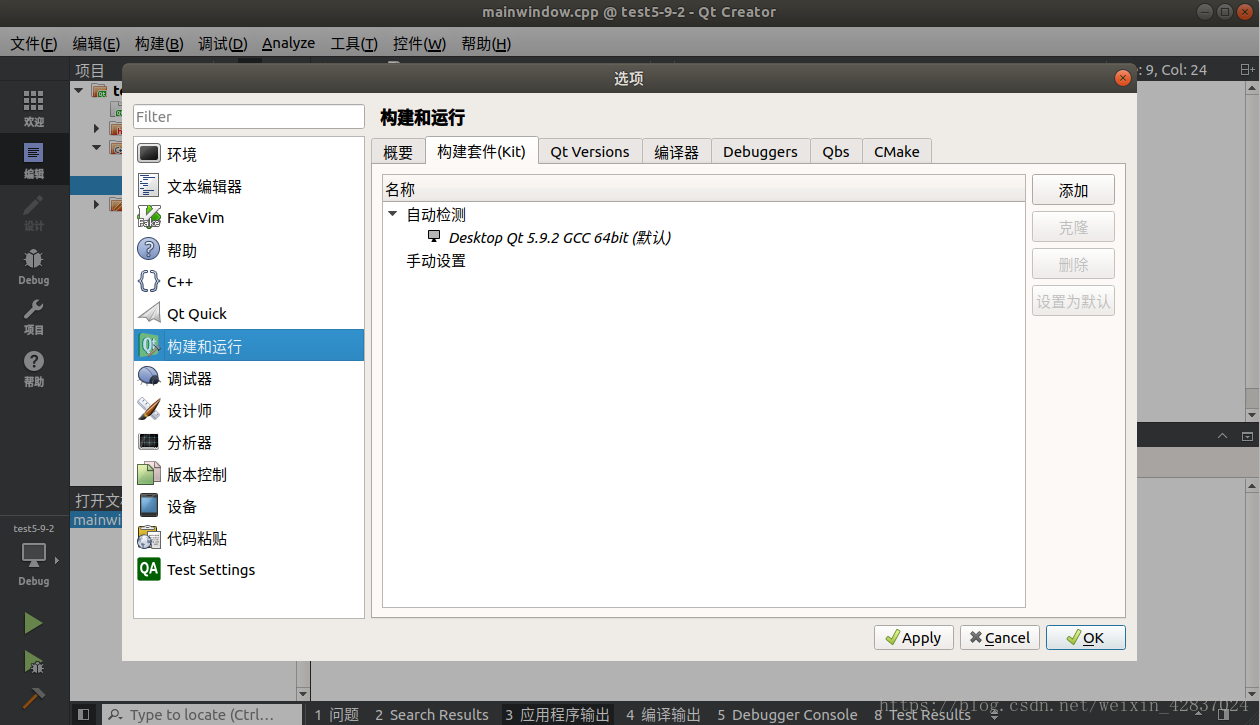Screen dimensions: 1260x725
Task: Select the CMake tab
Action: click(897, 152)
